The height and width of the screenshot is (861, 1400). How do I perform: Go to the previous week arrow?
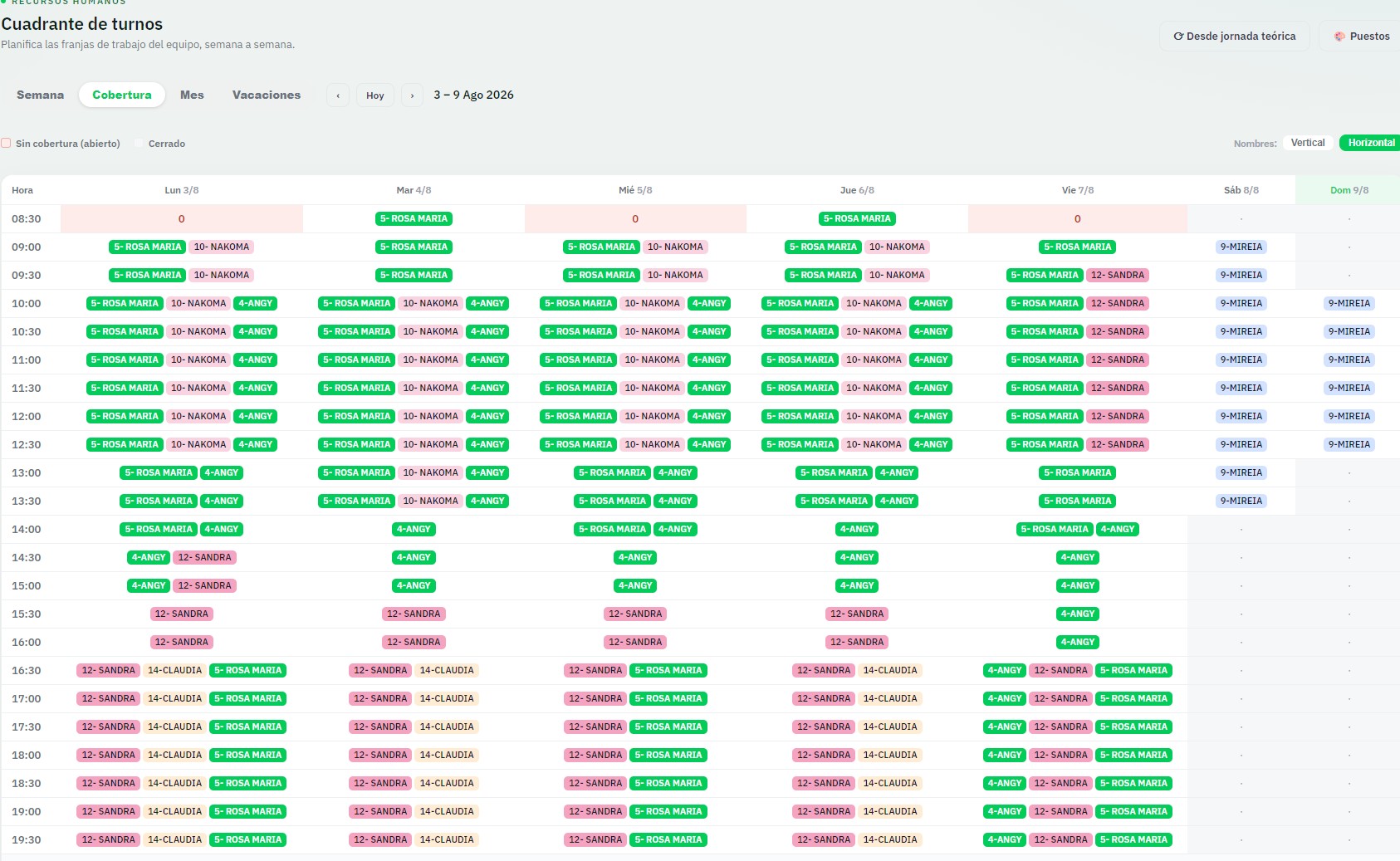338,95
